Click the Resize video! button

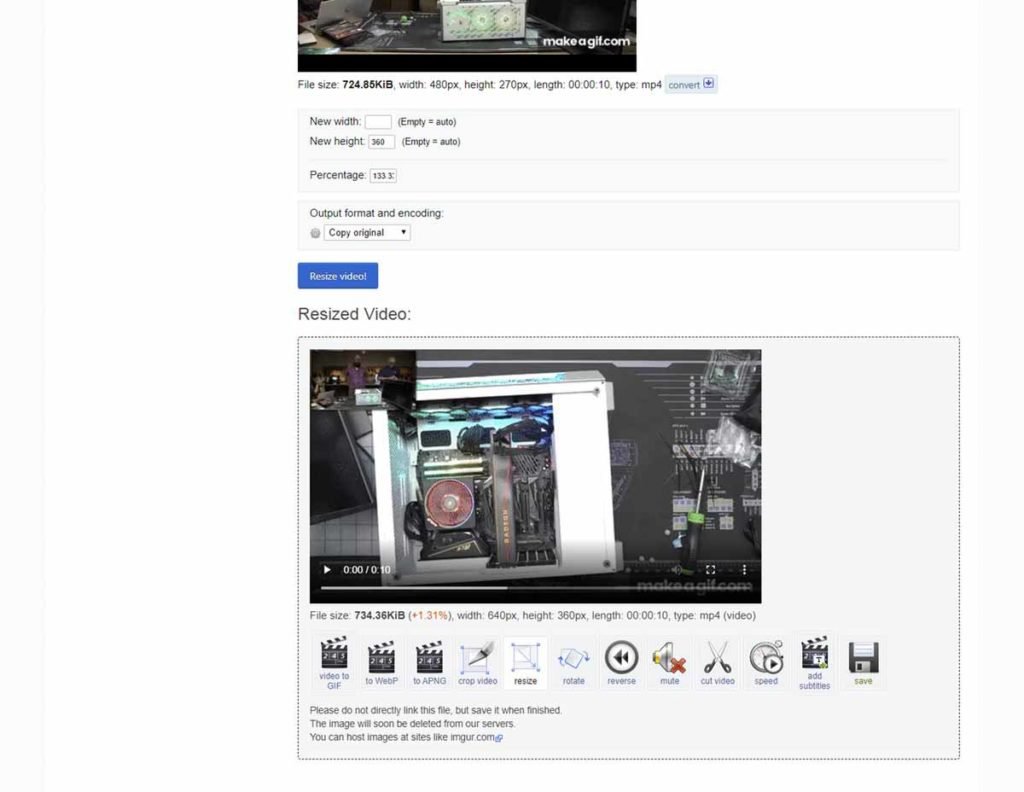point(338,276)
